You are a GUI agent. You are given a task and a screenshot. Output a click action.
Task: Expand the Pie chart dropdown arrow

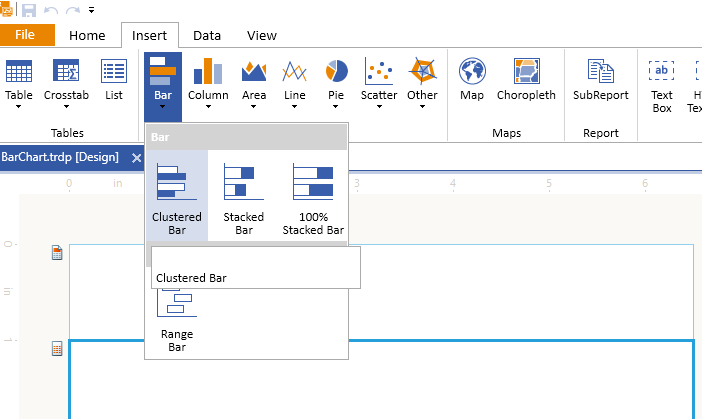[335, 107]
